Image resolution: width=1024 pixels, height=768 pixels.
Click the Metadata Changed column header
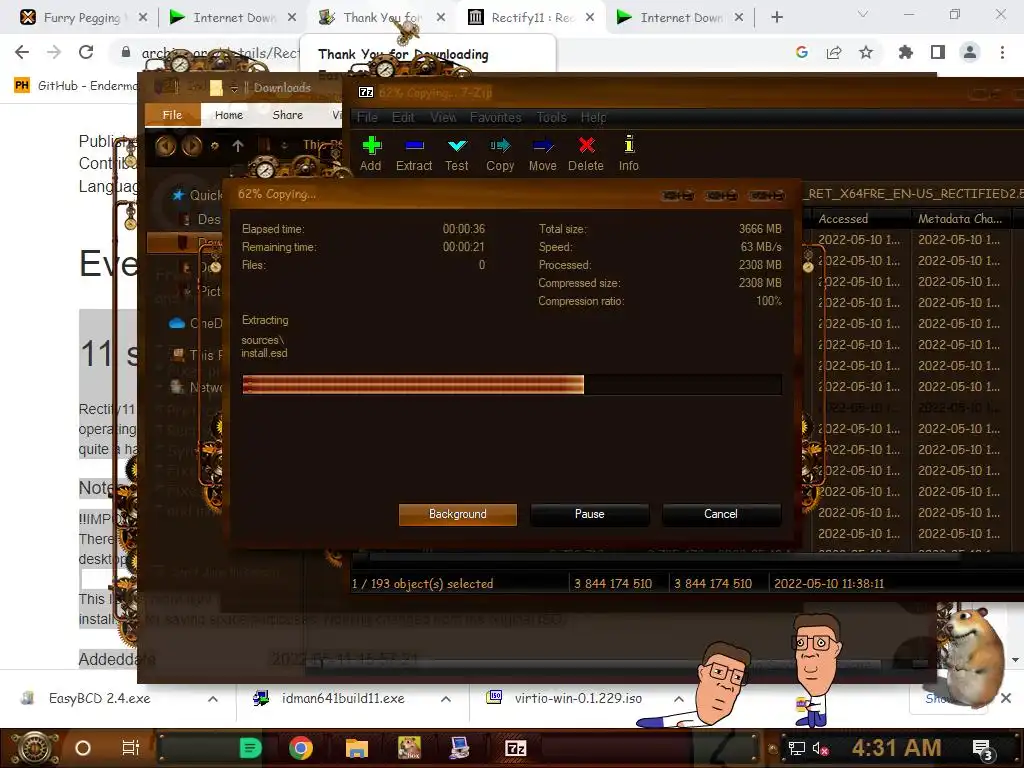tap(960, 219)
